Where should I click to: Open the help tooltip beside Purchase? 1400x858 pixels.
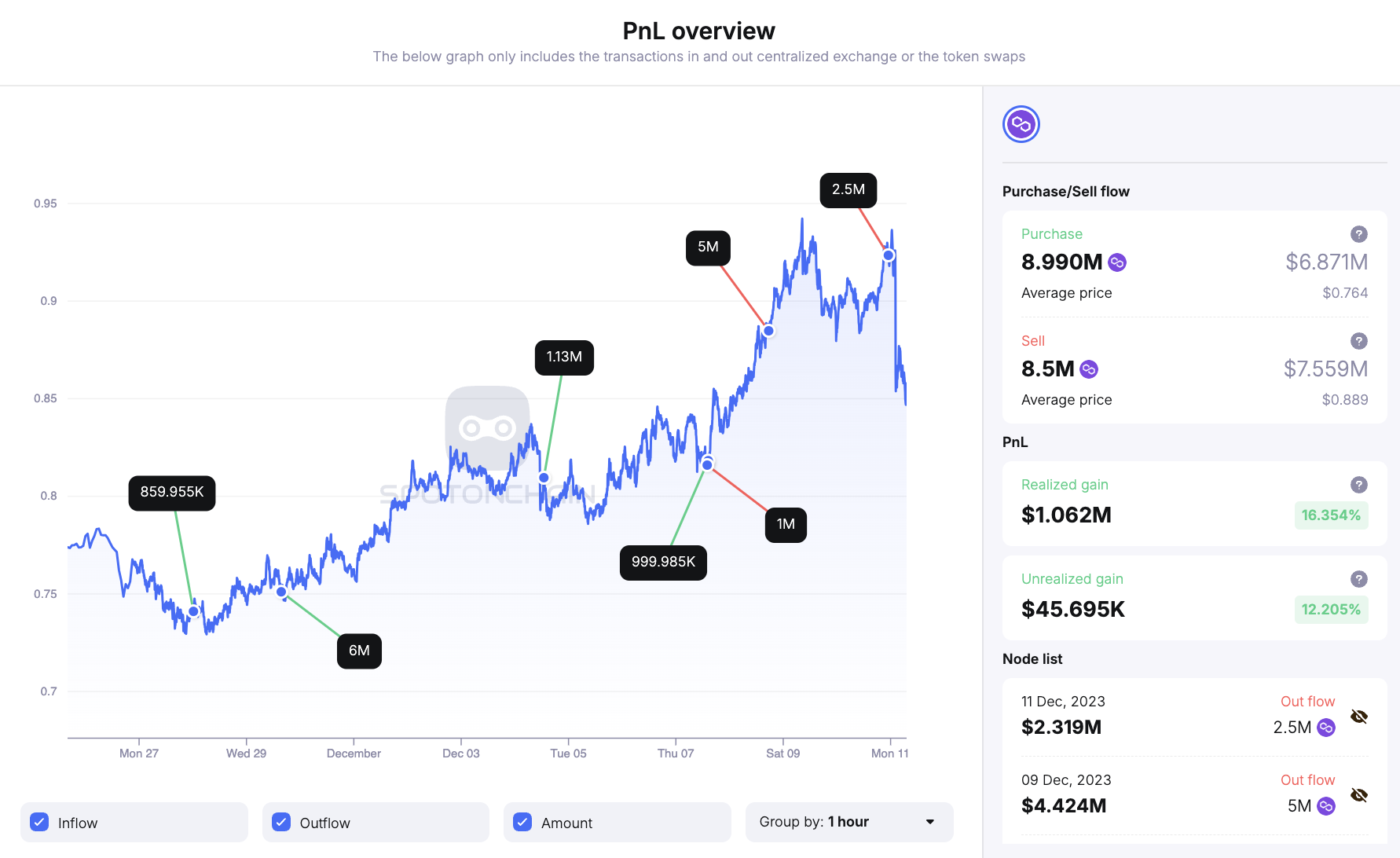coord(1360,233)
